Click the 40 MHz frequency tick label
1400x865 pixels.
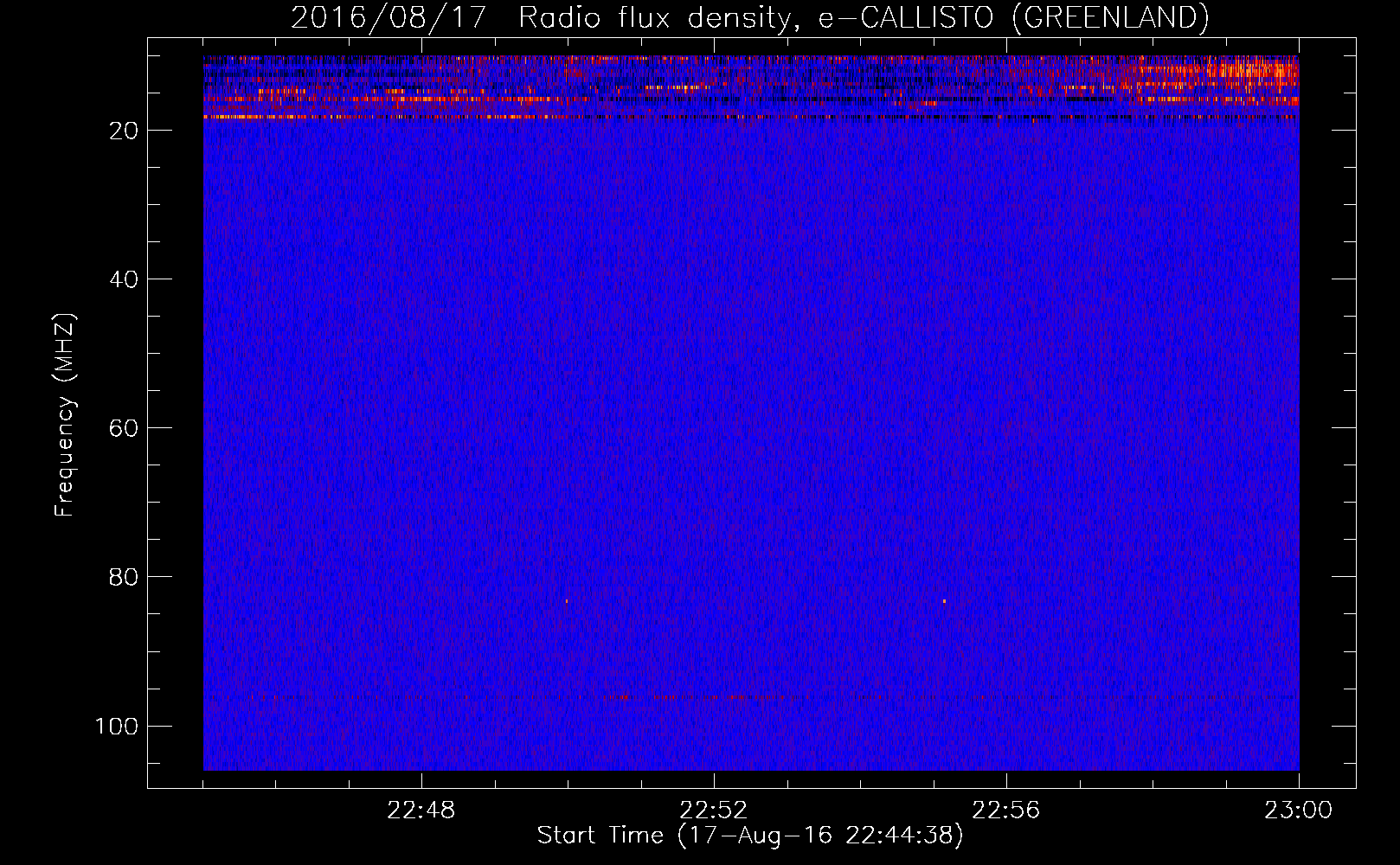tap(124, 279)
